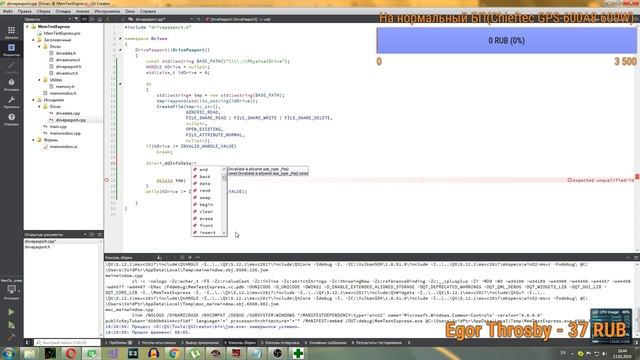Open the Opera browser from the taskbar
This screenshot has width=640, height=360.
pos(71,353)
